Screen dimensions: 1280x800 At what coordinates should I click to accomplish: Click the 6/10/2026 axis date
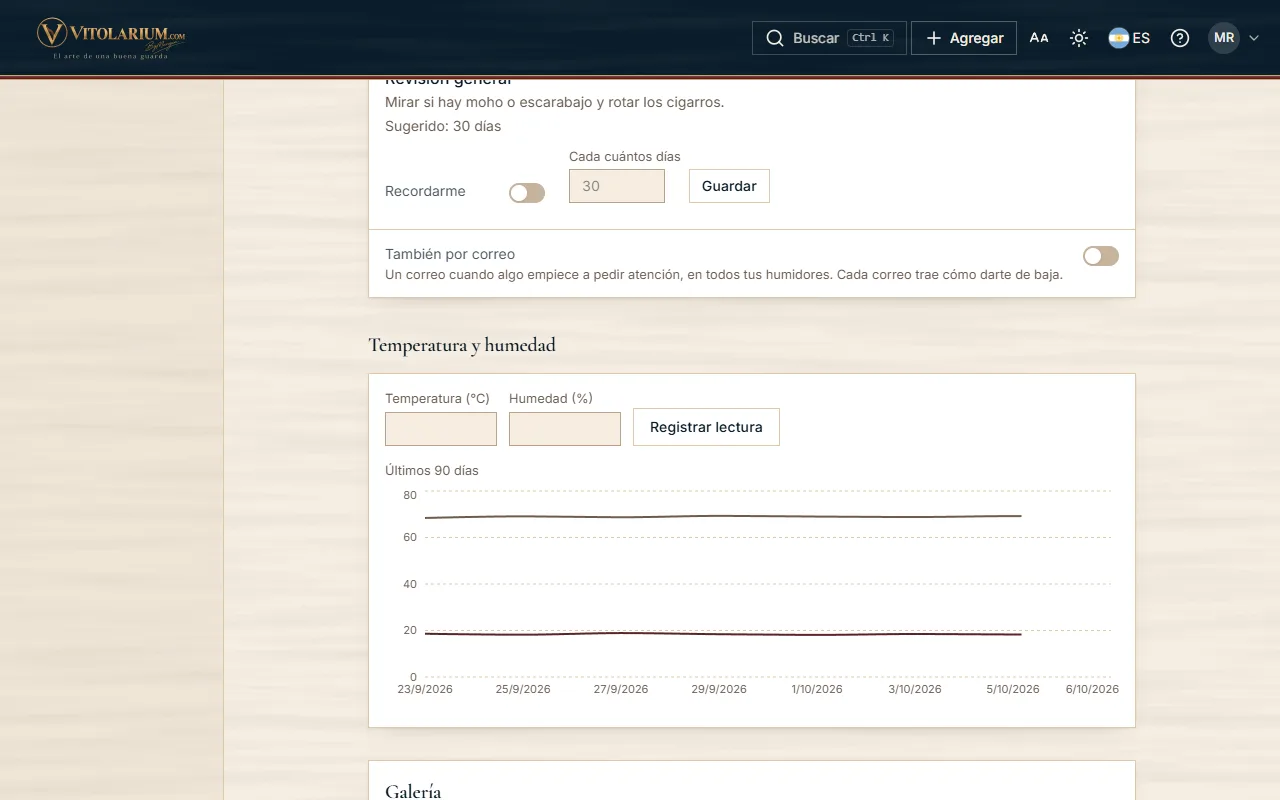1092,689
